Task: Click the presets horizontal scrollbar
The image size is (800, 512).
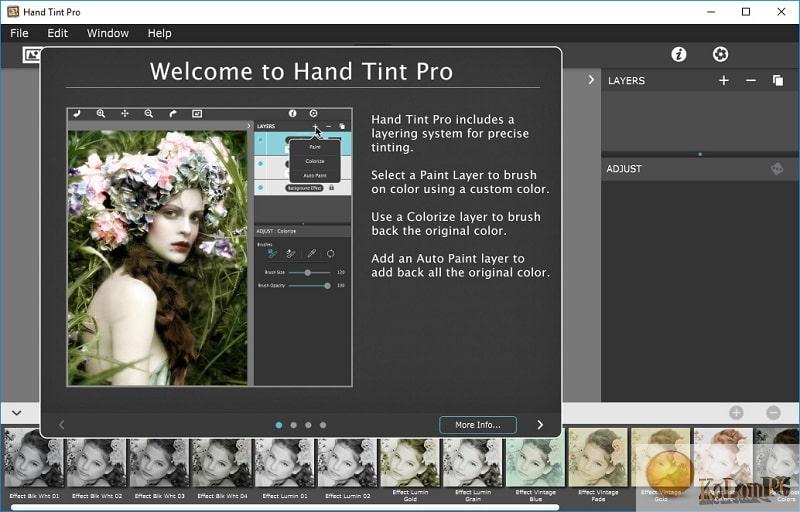Action: pyautogui.click(x=285, y=507)
